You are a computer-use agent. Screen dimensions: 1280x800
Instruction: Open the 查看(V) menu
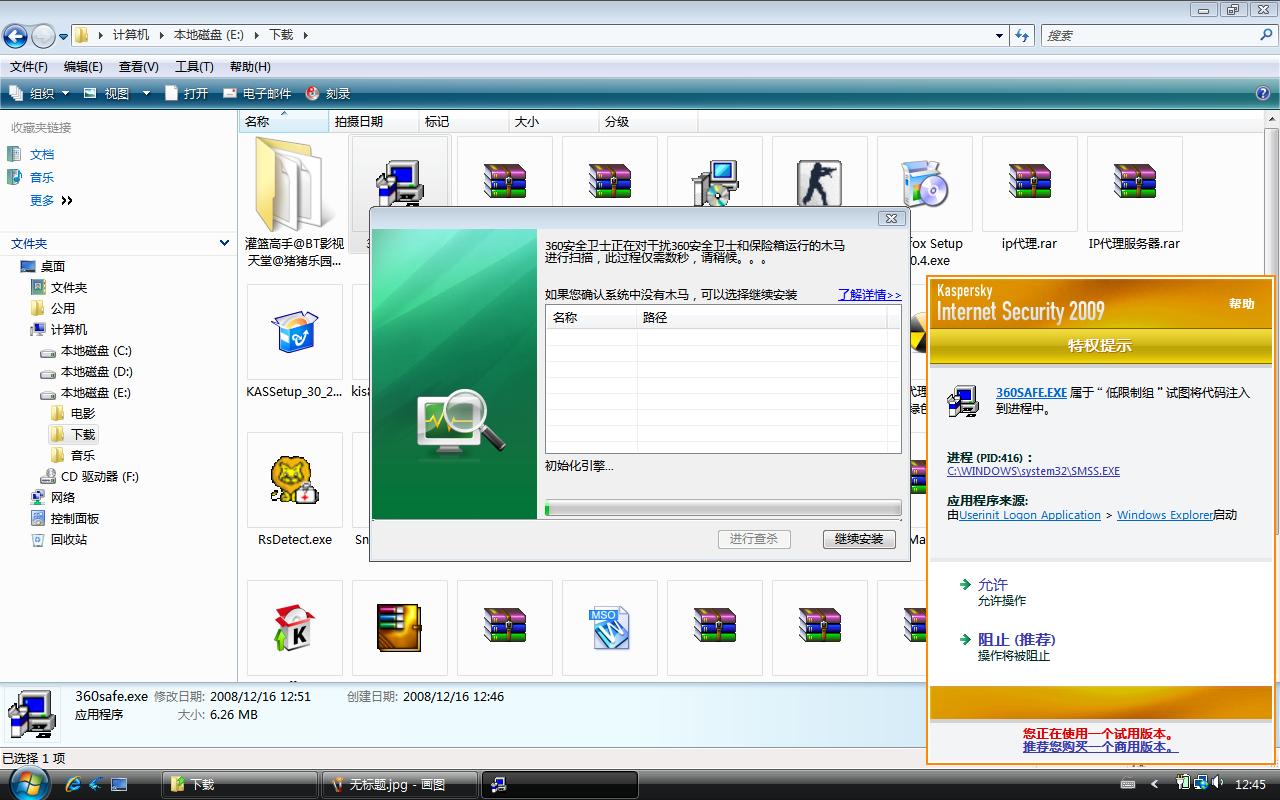click(139, 66)
